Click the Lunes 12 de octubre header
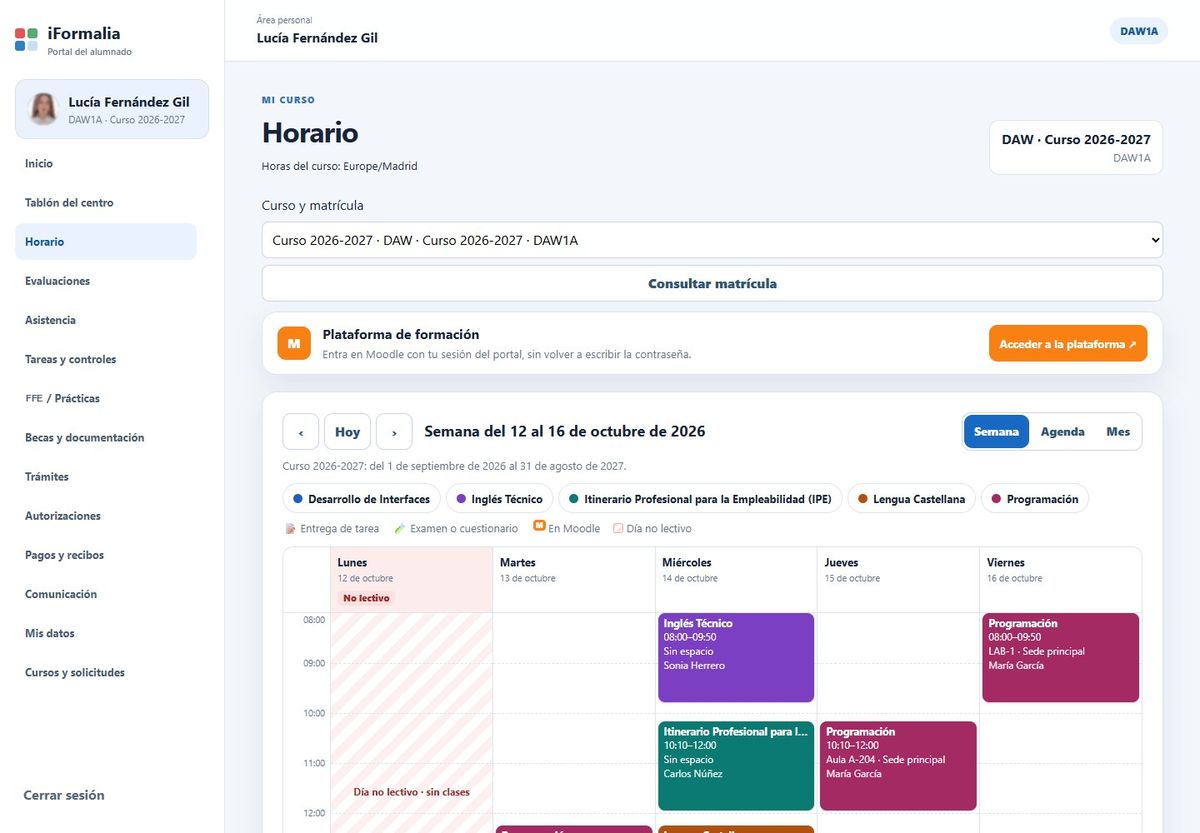The width and height of the screenshot is (1200, 833). [x=411, y=580]
